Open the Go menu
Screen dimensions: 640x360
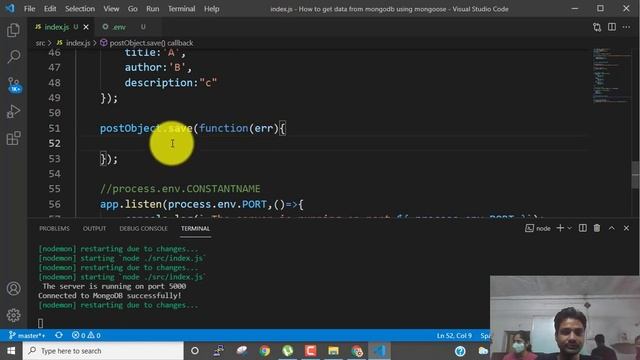(x=133, y=9)
